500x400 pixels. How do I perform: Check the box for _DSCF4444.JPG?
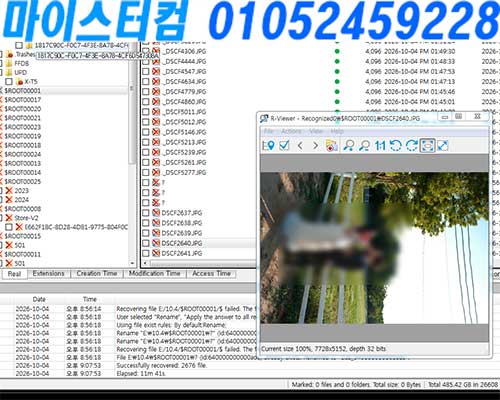[x=146, y=61]
